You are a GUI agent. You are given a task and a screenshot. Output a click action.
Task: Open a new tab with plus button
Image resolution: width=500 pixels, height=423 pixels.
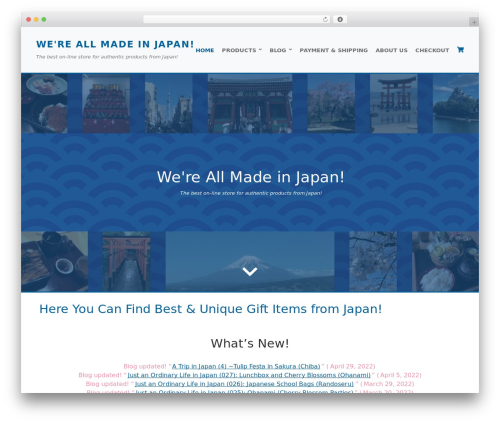(x=474, y=22)
